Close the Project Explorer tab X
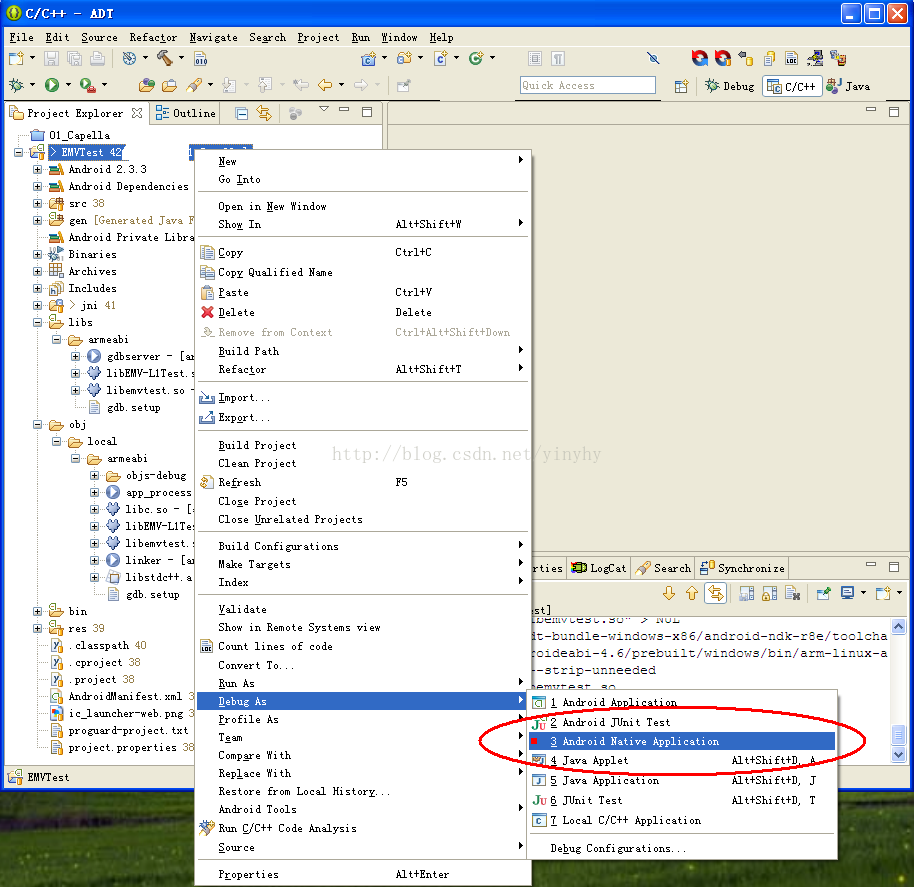The image size is (914, 887). (x=137, y=112)
